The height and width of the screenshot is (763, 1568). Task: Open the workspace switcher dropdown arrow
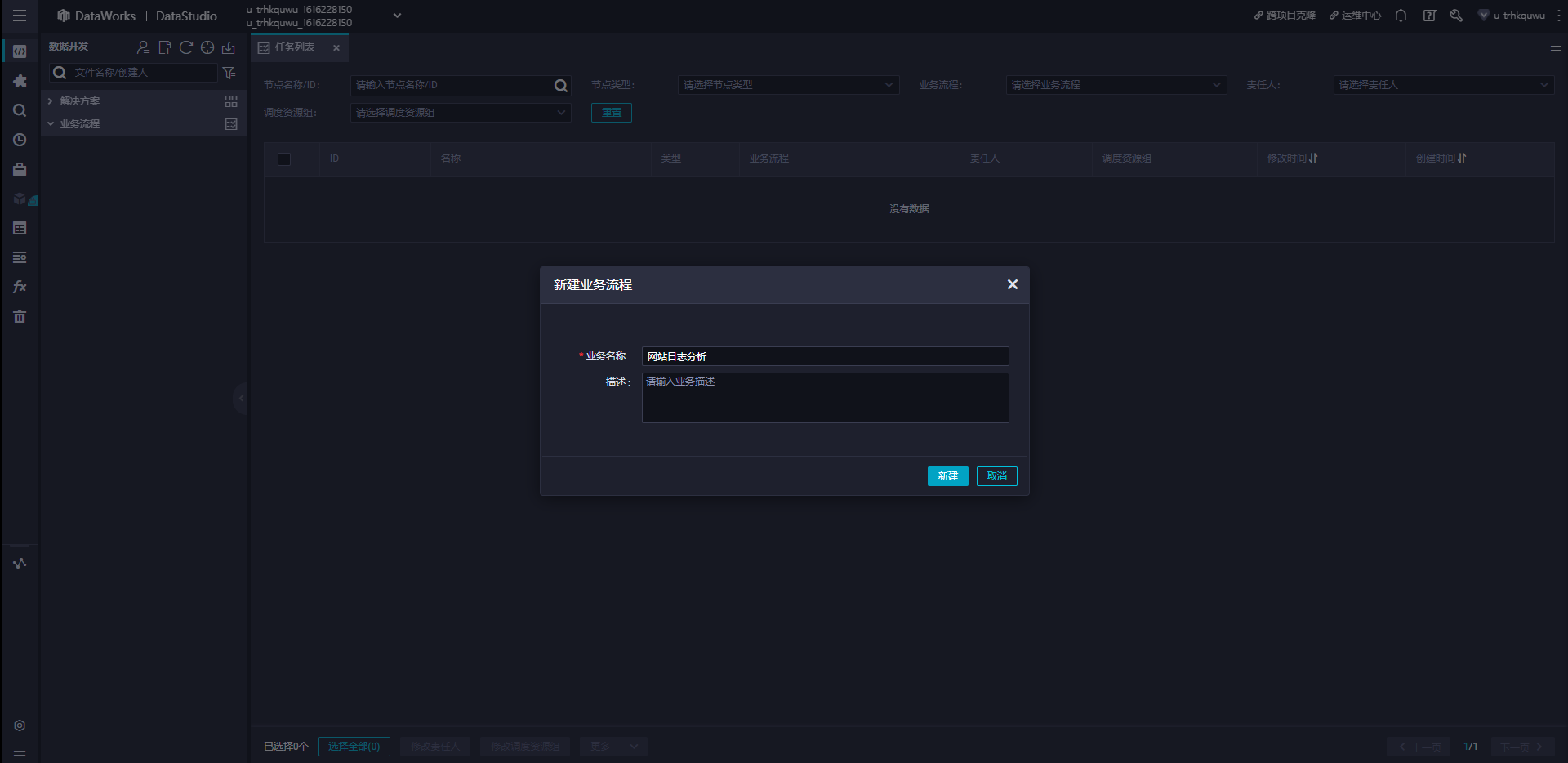pyautogui.click(x=397, y=16)
